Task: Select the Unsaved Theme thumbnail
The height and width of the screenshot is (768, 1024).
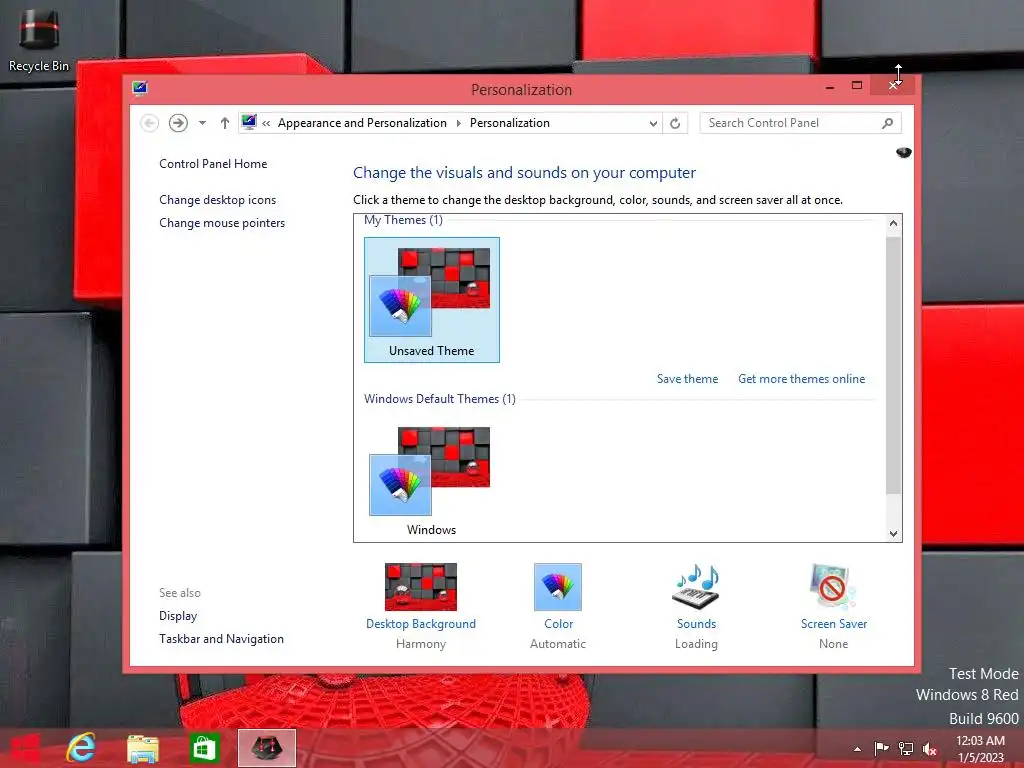Action: (432, 300)
